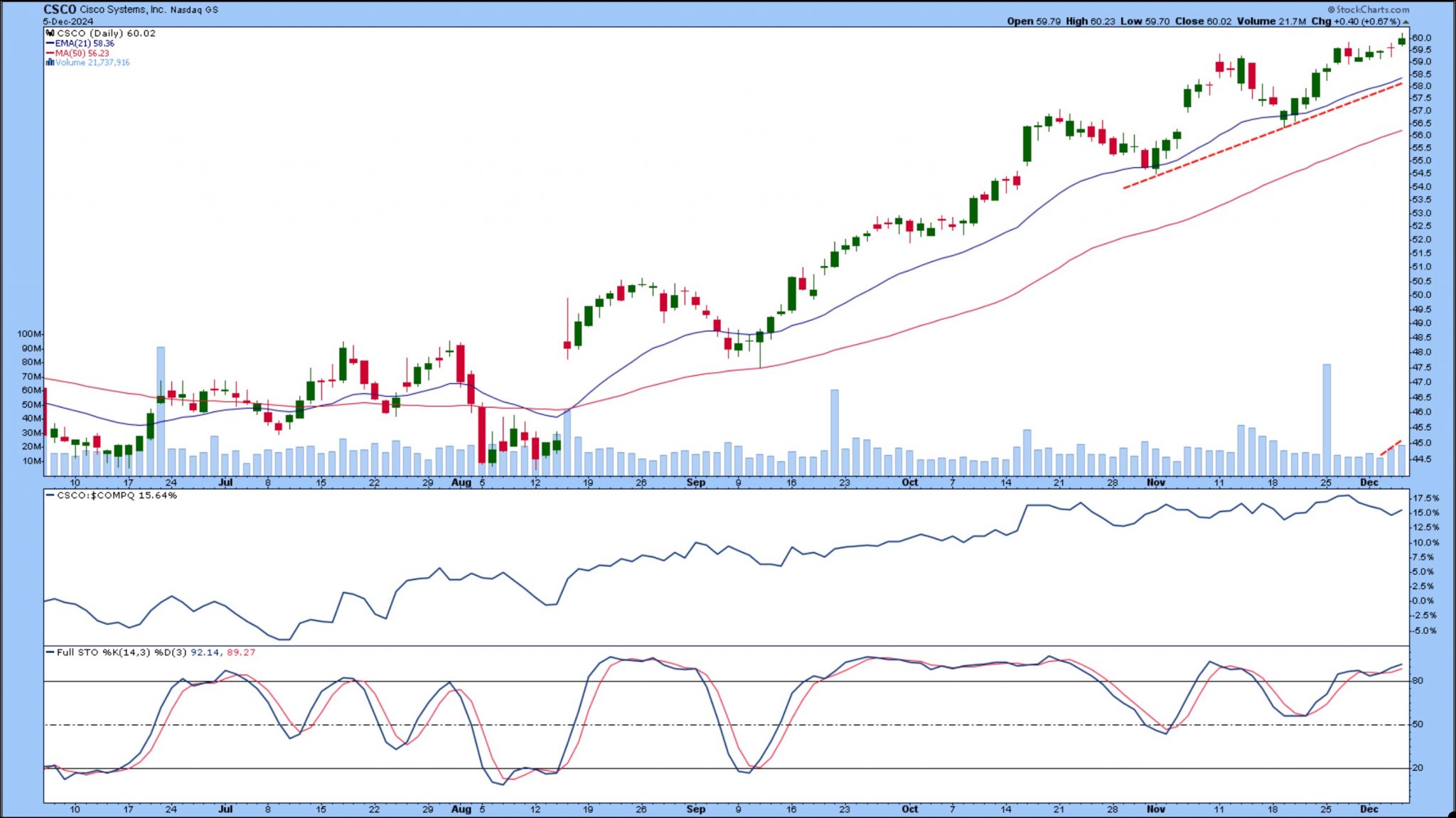The height and width of the screenshot is (818, 1456).
Task: Click 'Jul' on the stochastic panel date axis
Action: pyautogui.click(x=225, y=809)
